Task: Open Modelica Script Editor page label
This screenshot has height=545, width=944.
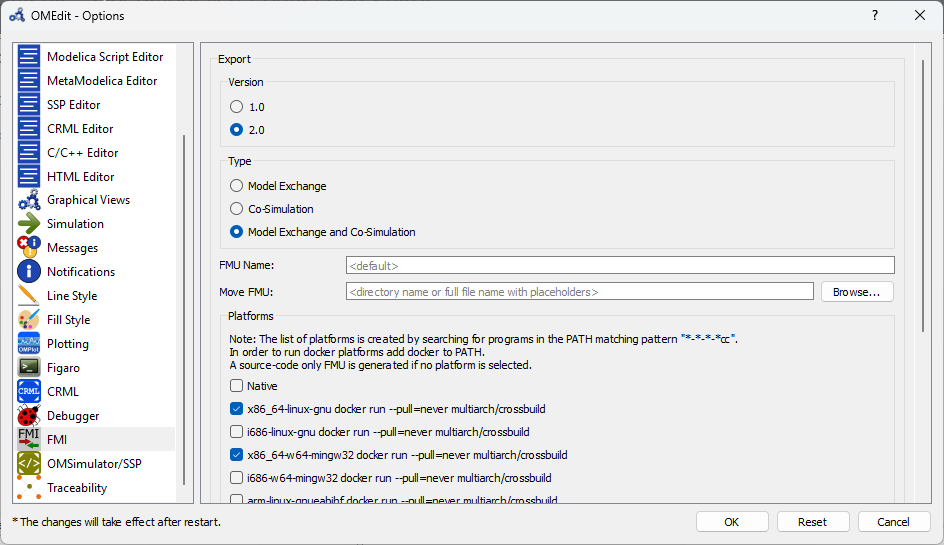Action: pos(105,57)
